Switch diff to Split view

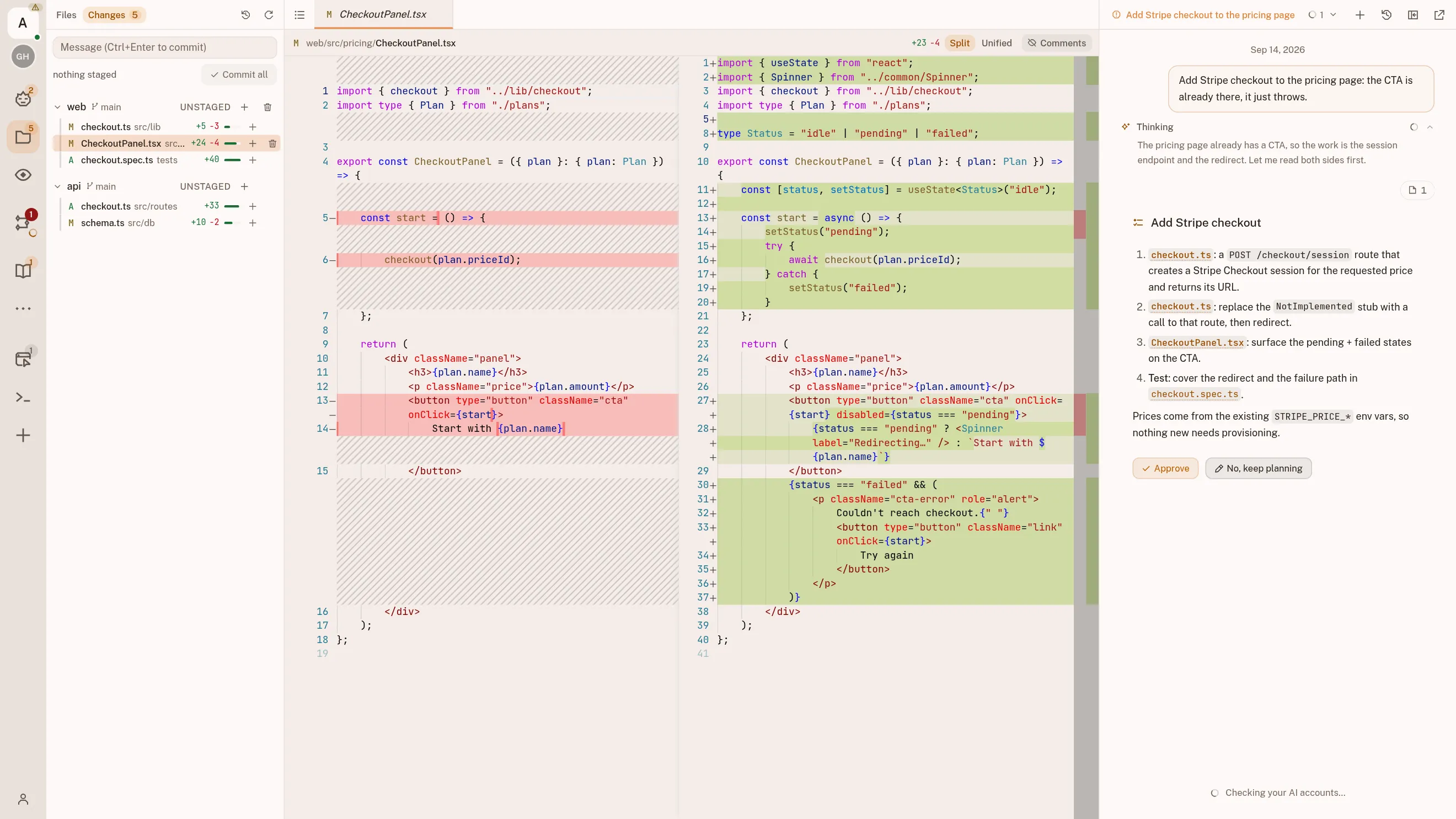959,43
